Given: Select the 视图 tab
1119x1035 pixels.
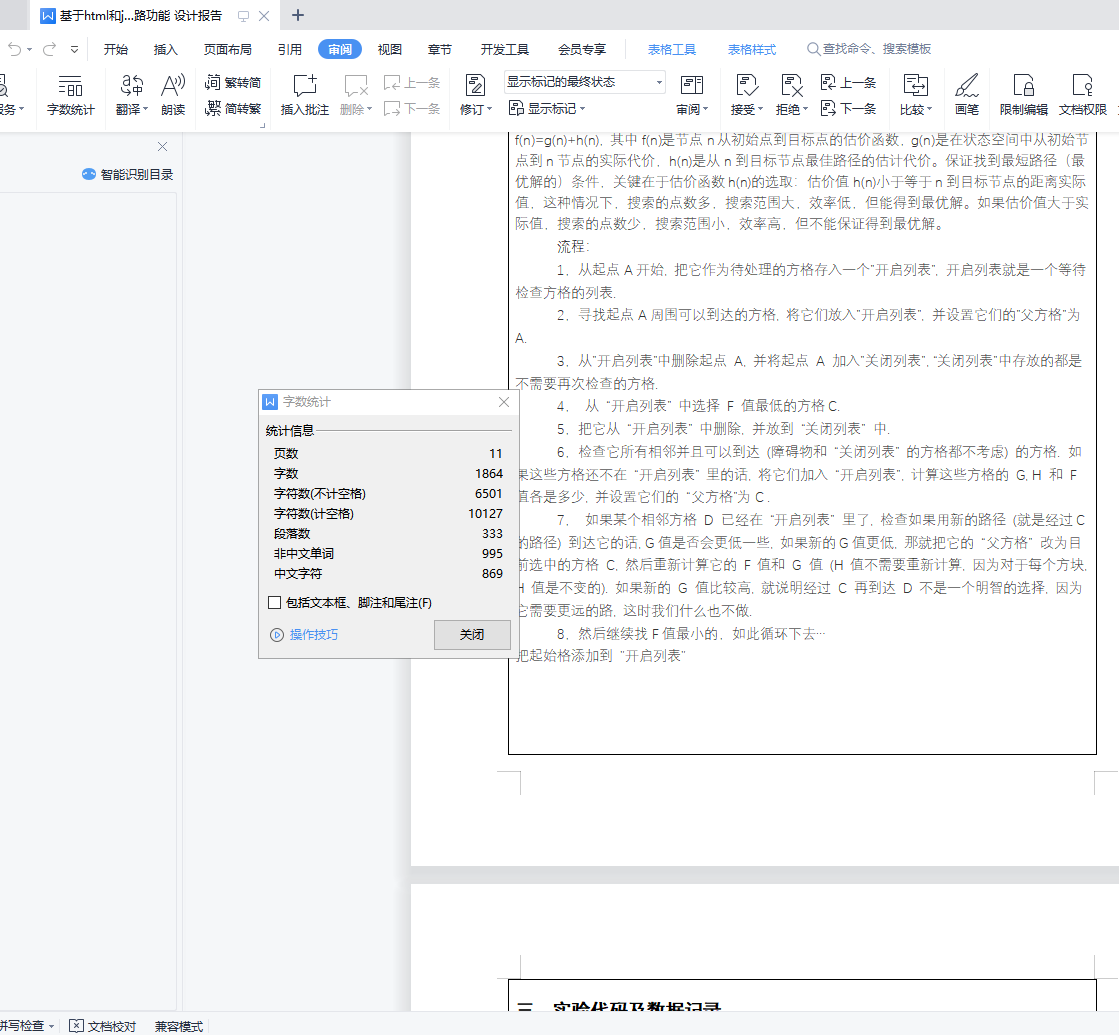Looking at the screenshot, I should pyautogui.click(x=390, y=49).
